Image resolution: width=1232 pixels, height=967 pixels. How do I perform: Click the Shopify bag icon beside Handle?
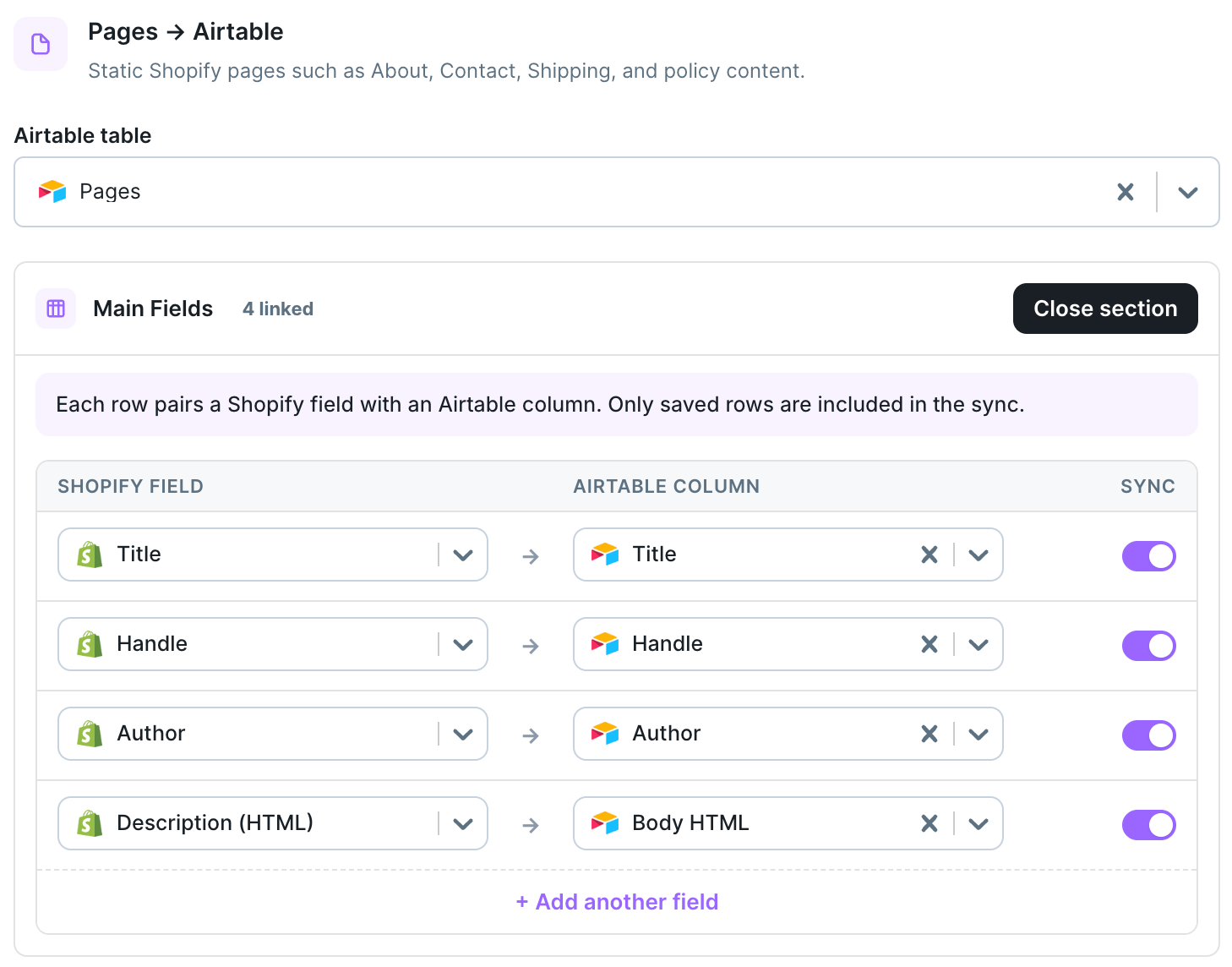90,644
